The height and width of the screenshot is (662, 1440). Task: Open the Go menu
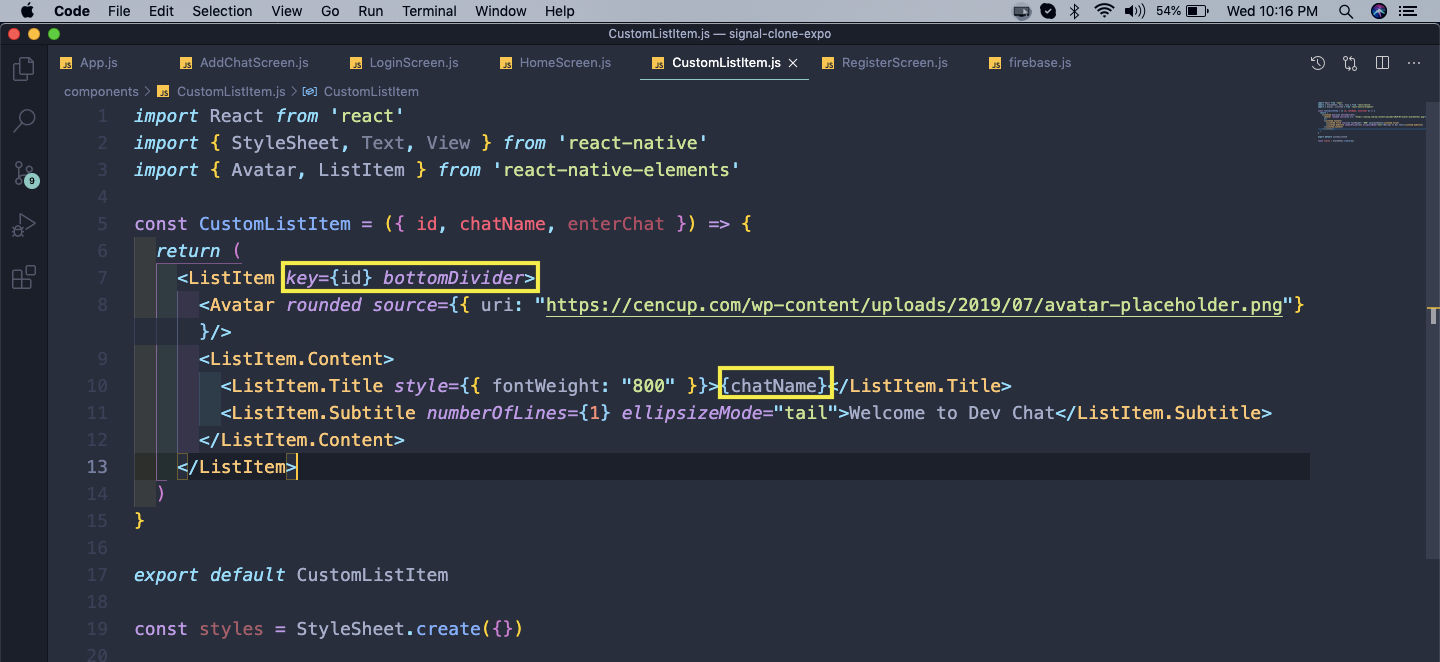[330, 11]
